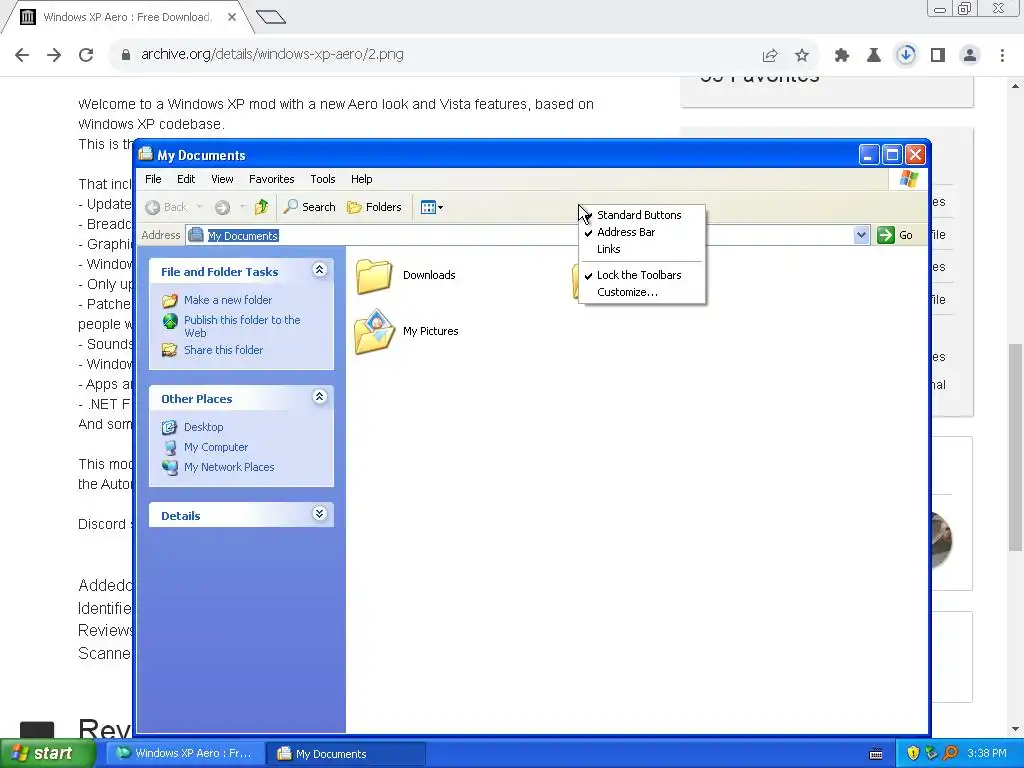Click the Chrome forward arrow
The height and width of the screenshot is (768, 1024).
pyautogui.click(x=54, y=55)
